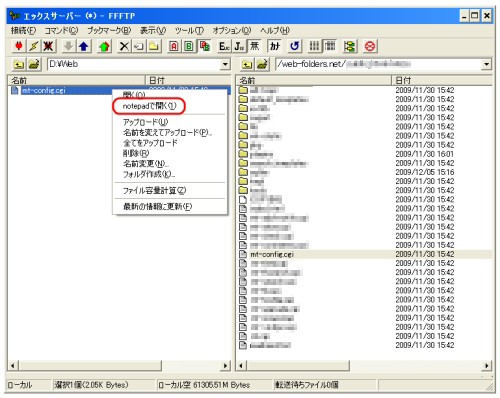Image resolution: width=500 pixels, height=398 pixels.
Task: Go up one folder on remote side
Action: pos(247,64)
